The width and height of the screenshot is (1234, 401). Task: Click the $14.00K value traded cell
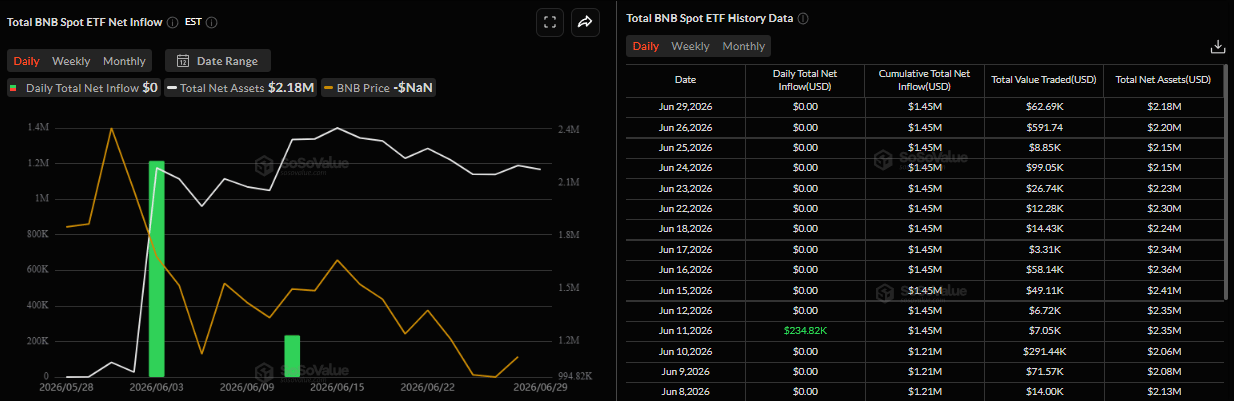[1043, 392]
